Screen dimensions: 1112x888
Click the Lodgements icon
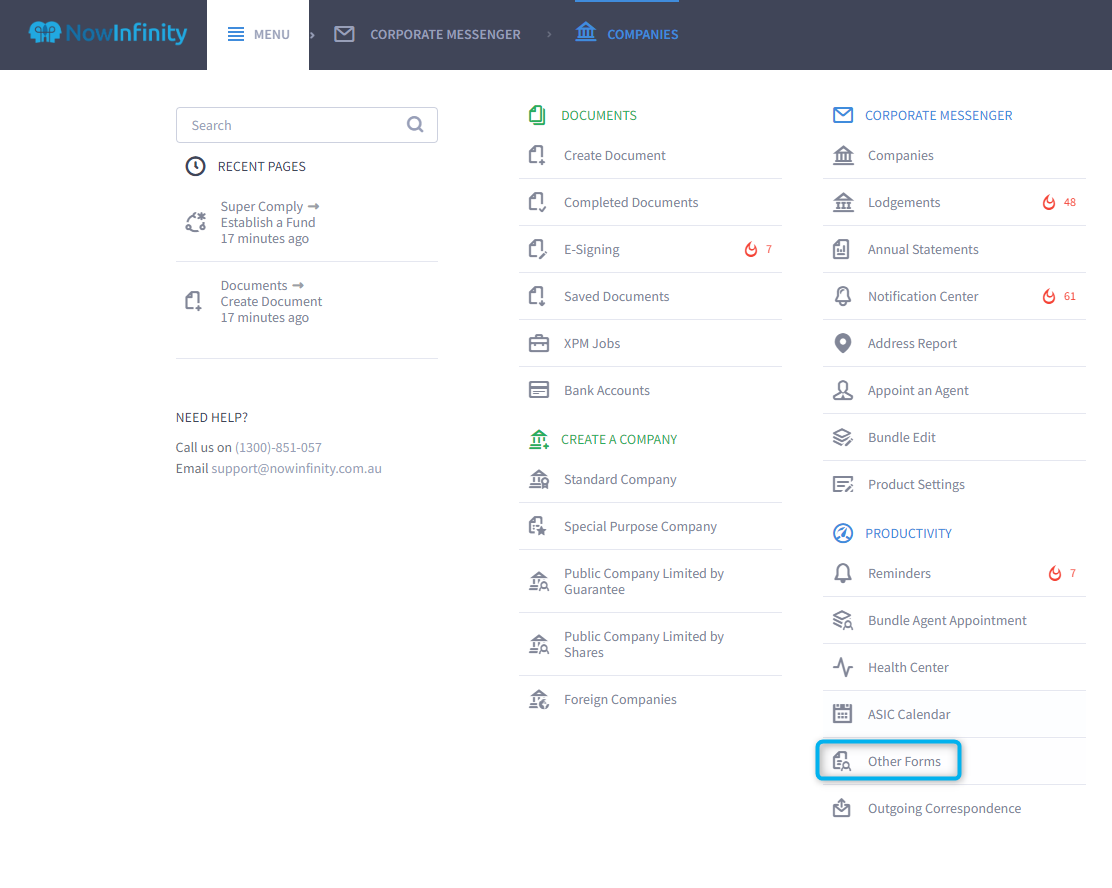coord(843,203)
